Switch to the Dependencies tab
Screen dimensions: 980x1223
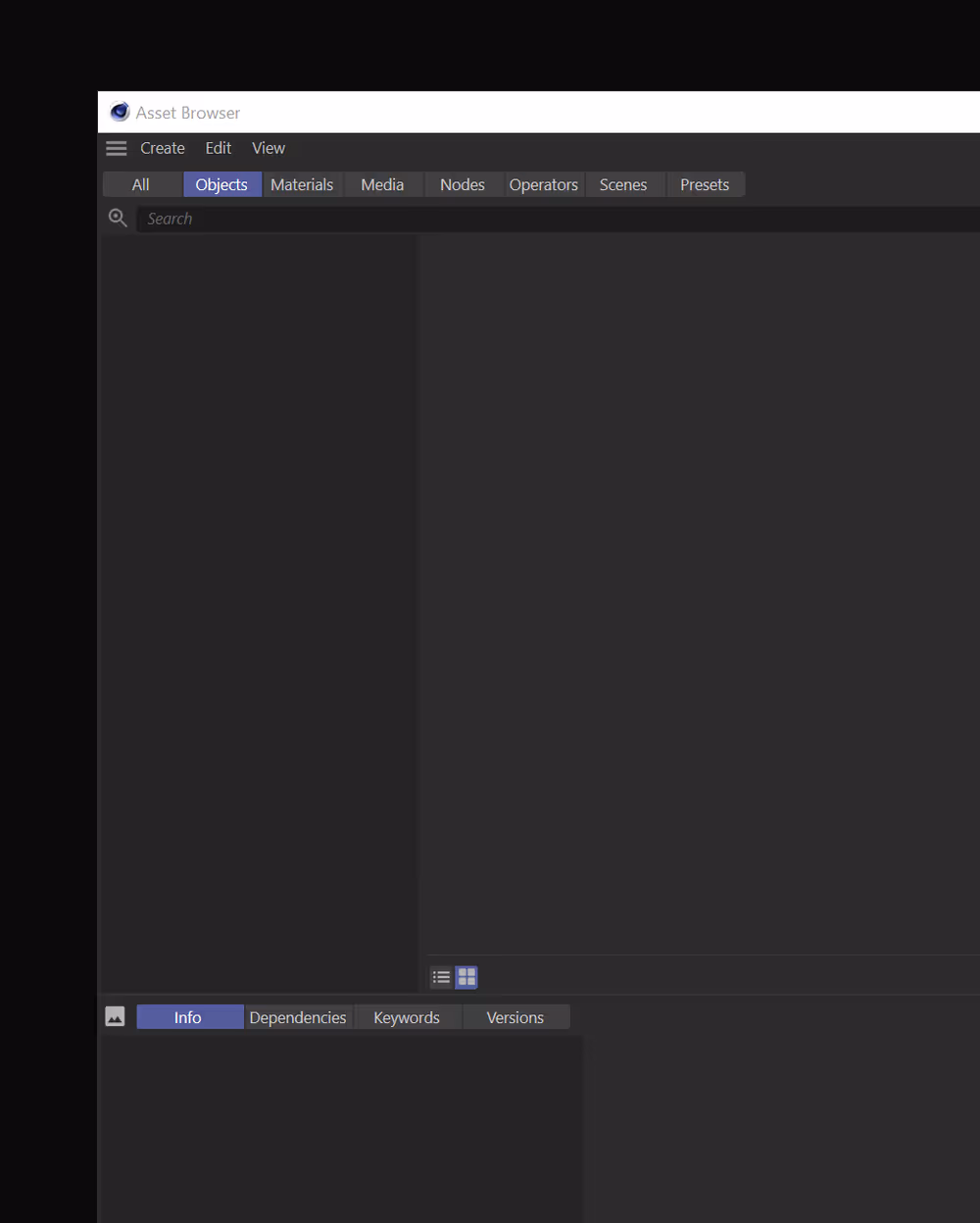click(x=298, y=1017)
